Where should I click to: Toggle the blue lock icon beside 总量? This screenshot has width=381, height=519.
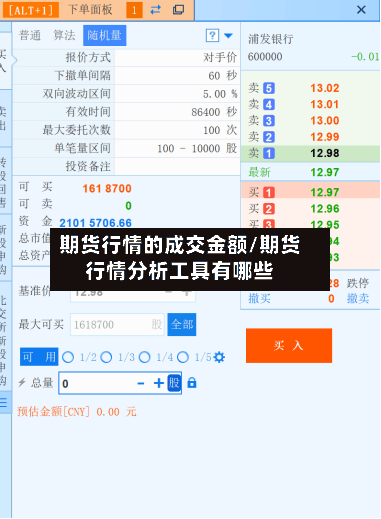(192, 383)
